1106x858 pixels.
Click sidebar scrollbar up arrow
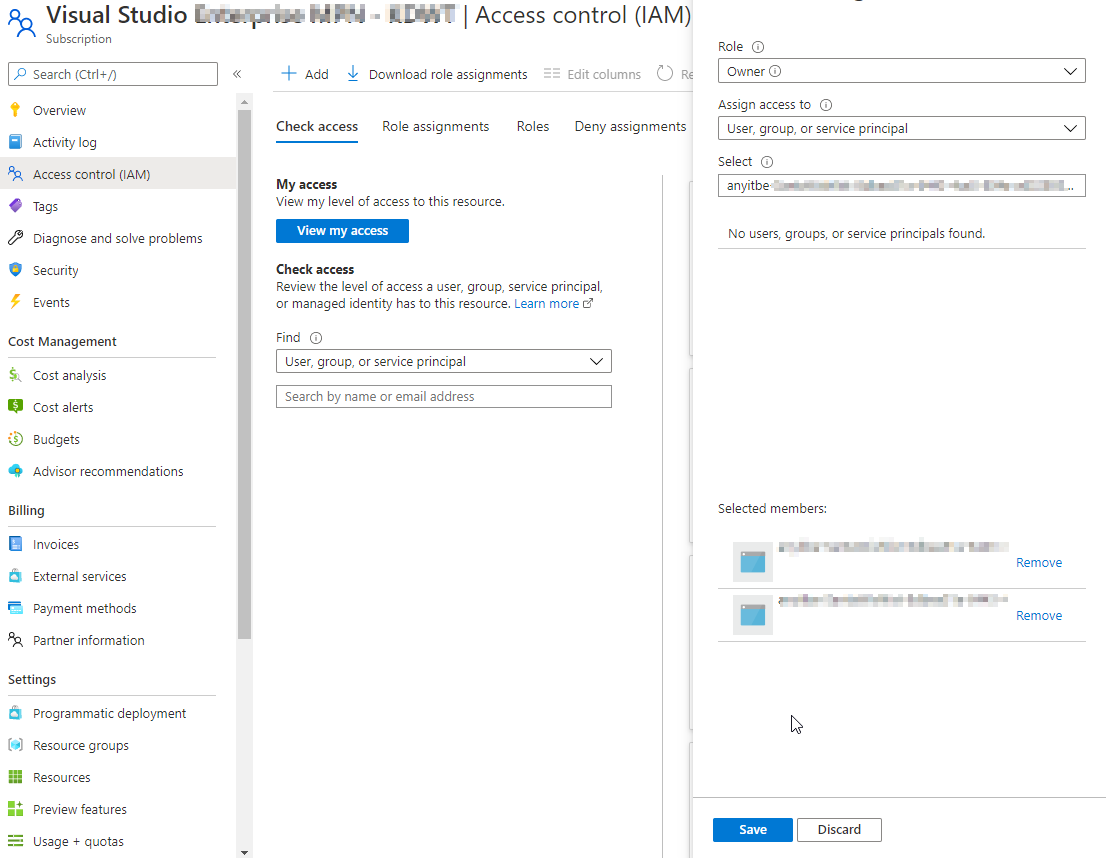[244, 102]
